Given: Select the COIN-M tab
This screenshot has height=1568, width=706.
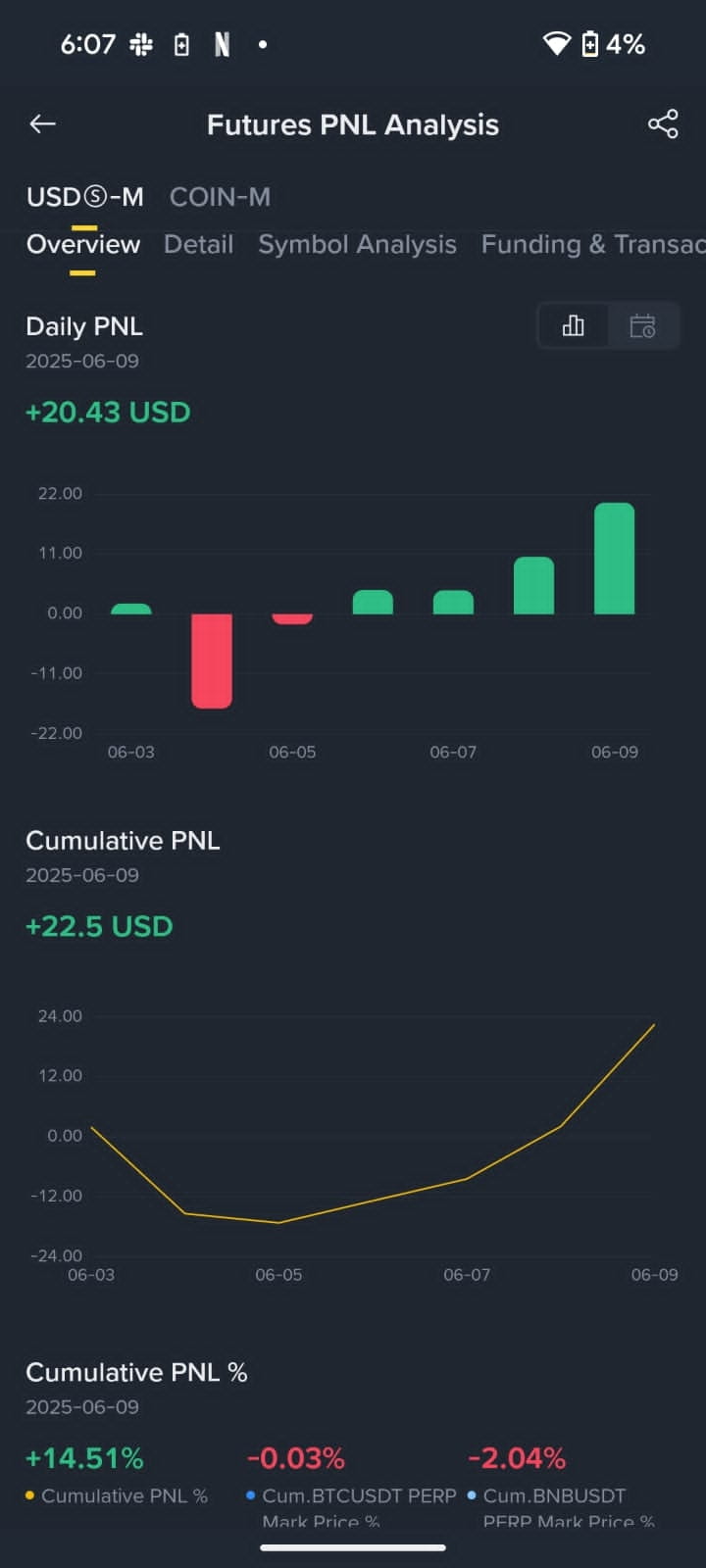Looking at the screenshot, I should 220,197.
